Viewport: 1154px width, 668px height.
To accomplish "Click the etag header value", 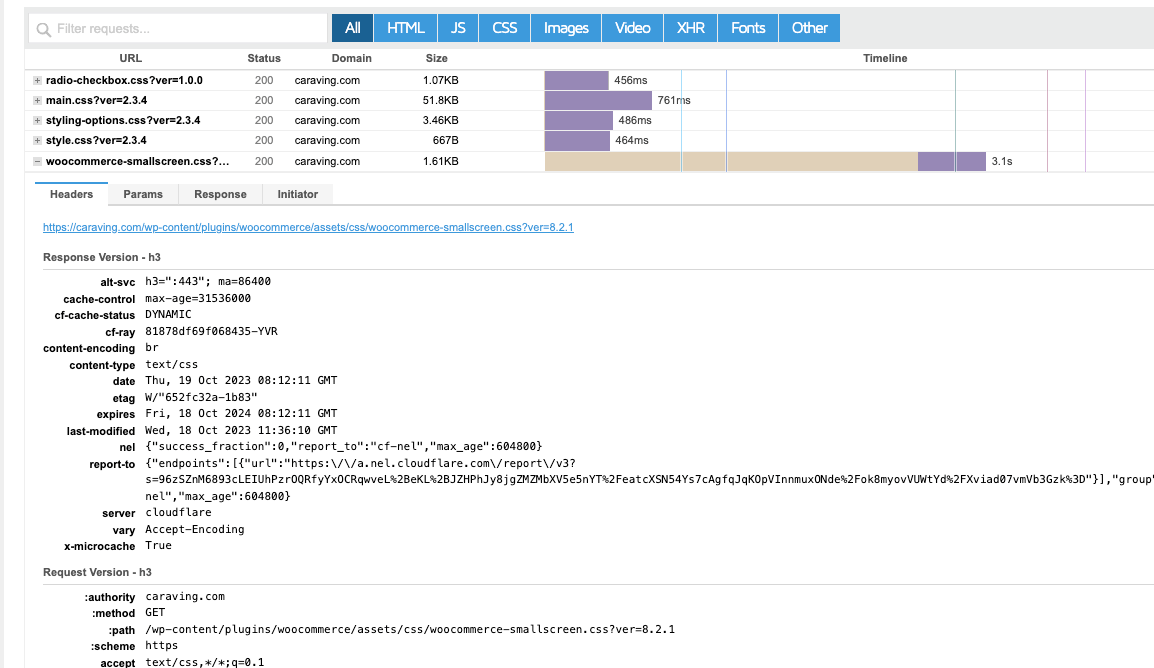I will coord(201,397).
